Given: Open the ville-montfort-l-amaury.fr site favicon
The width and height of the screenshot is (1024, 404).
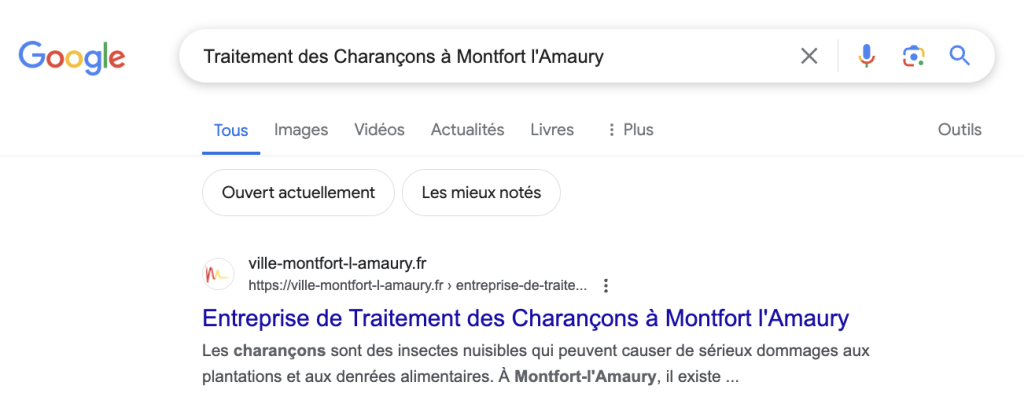Looking at the screenshot, I should point(219,274).
